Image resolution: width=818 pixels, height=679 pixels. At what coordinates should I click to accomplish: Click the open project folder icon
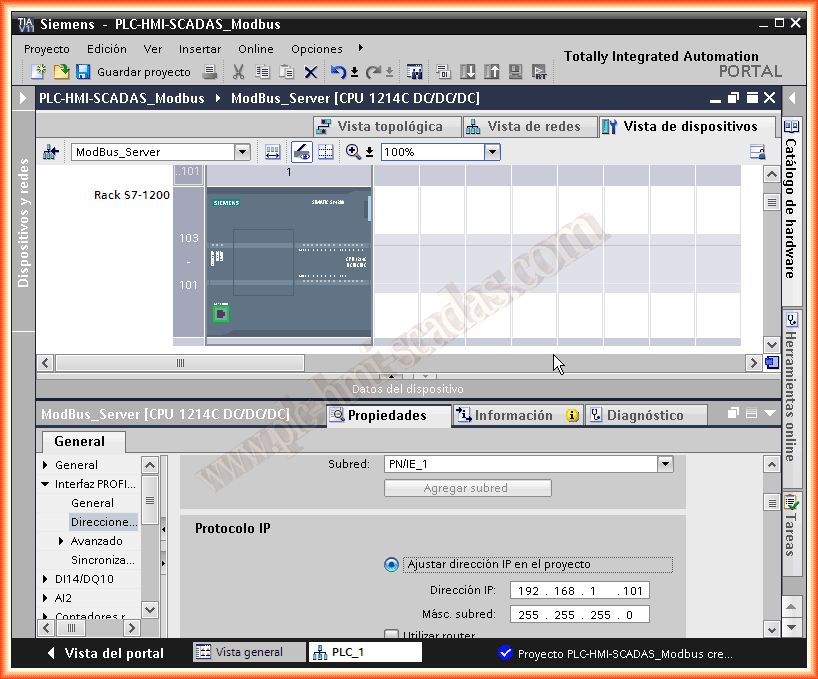(x=61, y=72)
